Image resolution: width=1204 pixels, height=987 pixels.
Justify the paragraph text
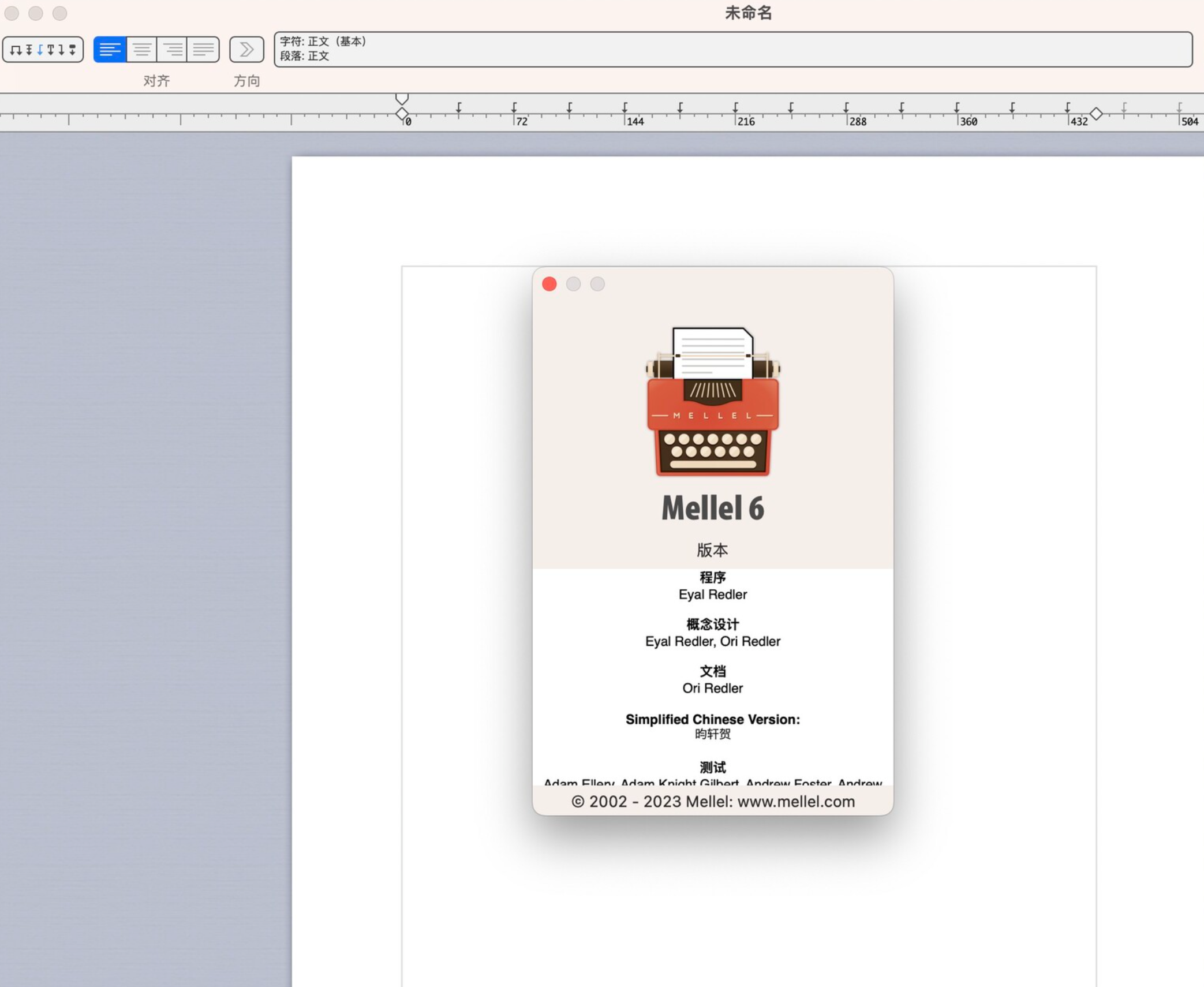point(203,49)
